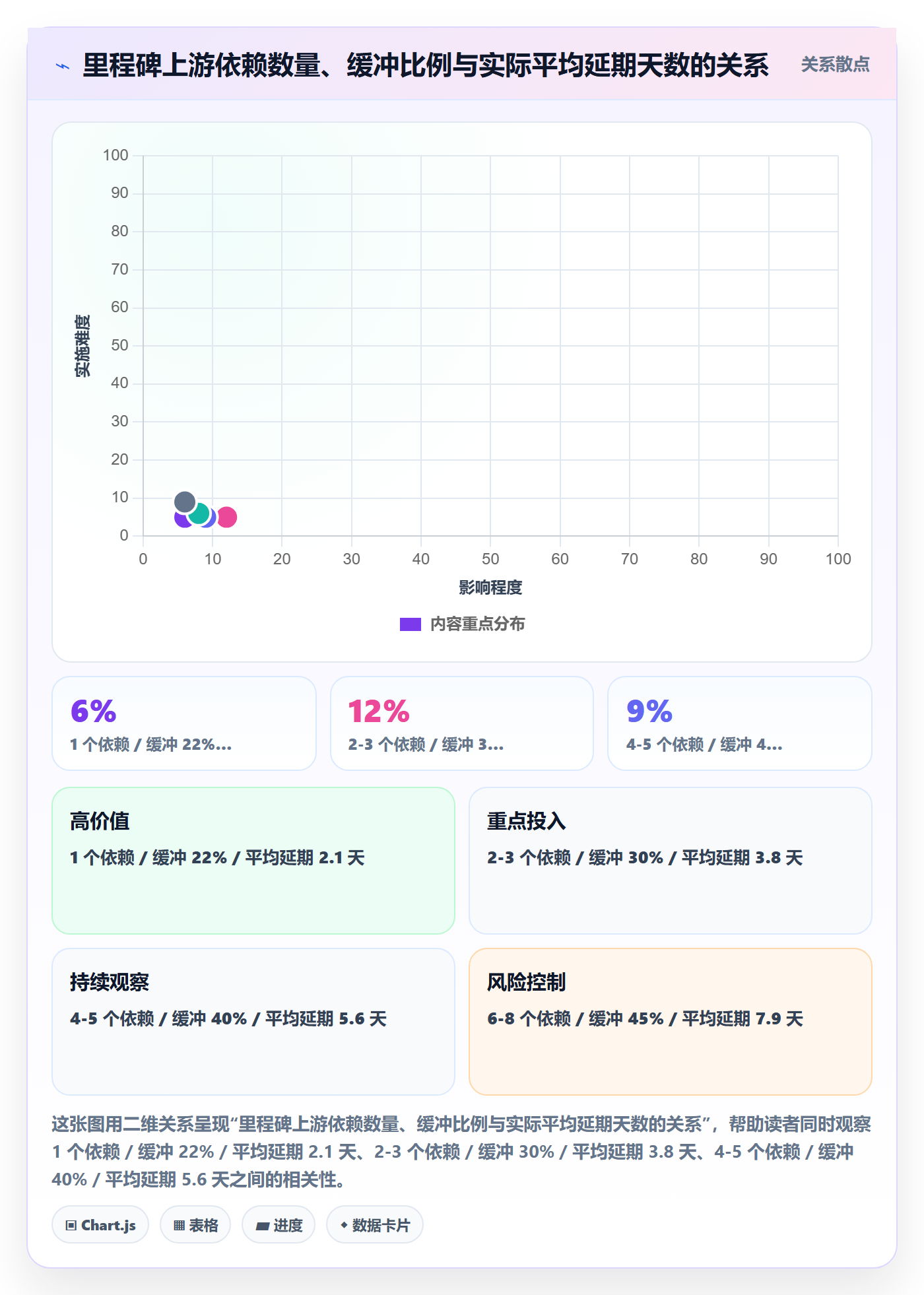The image size is (924, 1295).
Task: Click the main title 里程碑上游依赖数量 heading
Action: [426, 65]
